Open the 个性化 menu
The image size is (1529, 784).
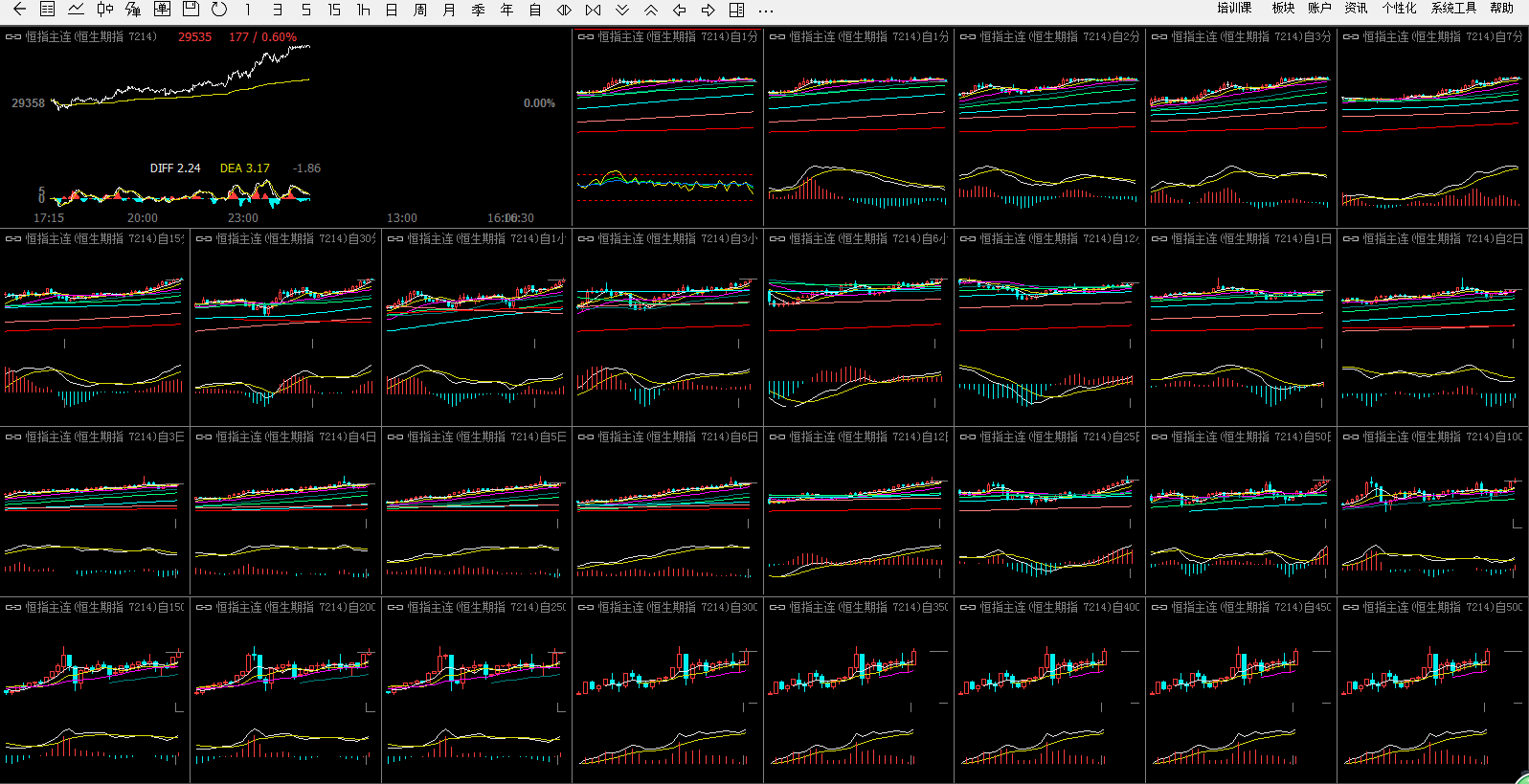point(1398,9)
